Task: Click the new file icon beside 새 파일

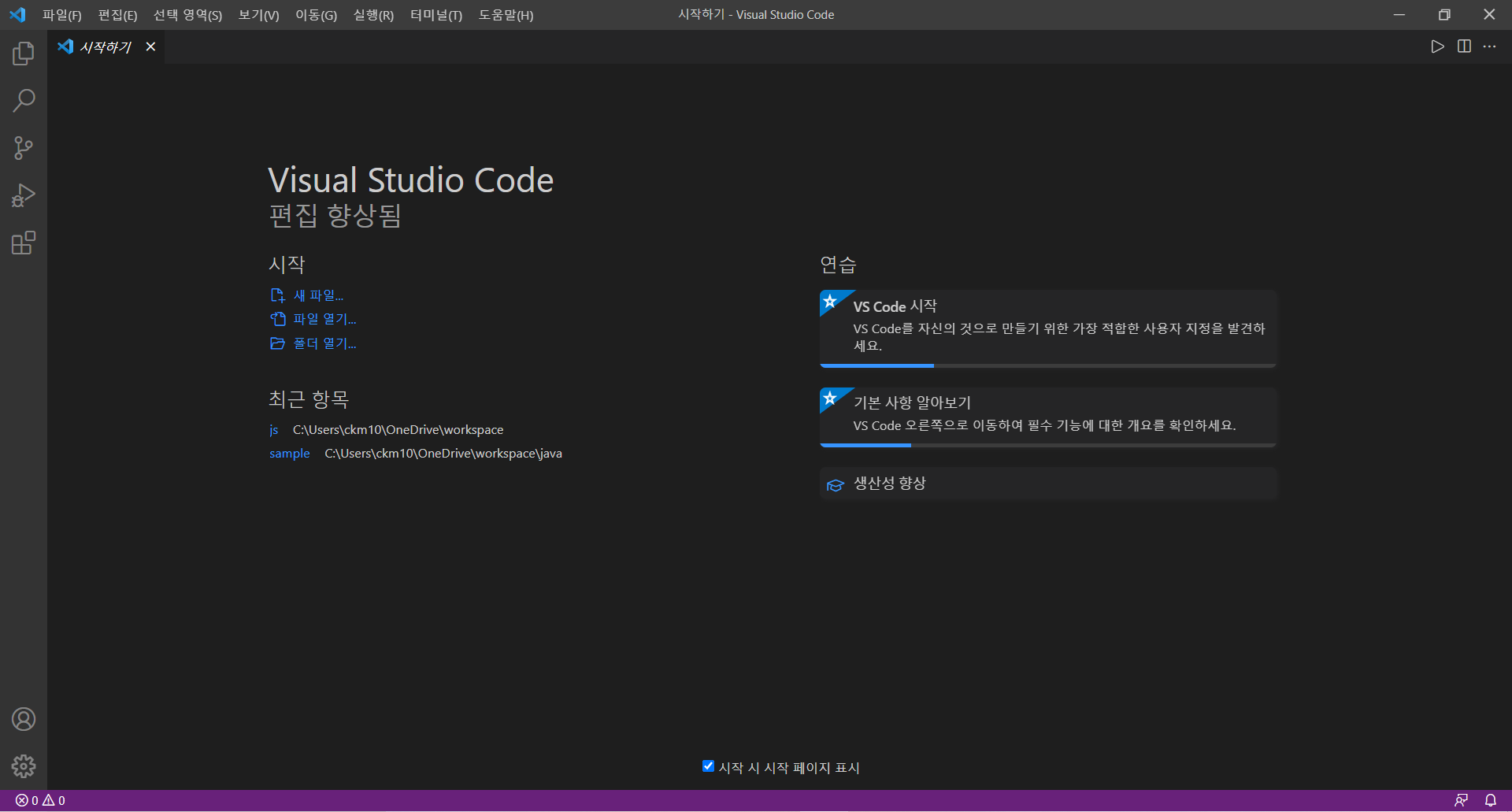Action: [x=277, y=295]
